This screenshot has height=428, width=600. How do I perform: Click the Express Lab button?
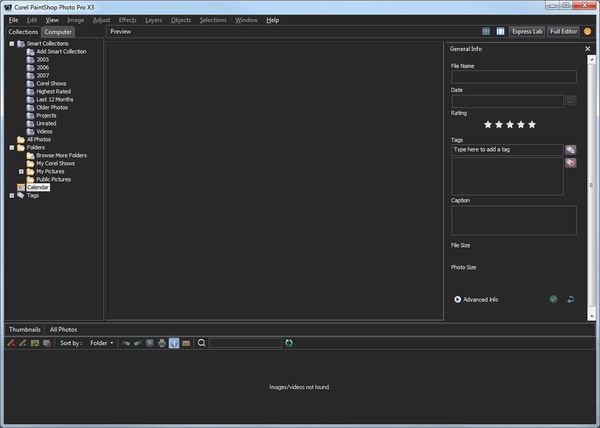pos(526,31)
